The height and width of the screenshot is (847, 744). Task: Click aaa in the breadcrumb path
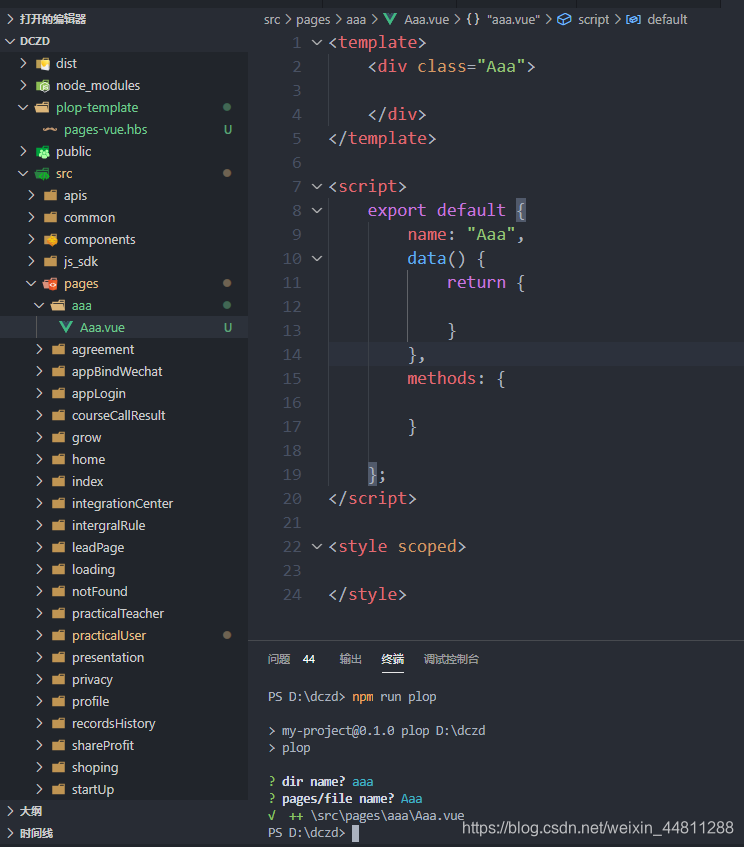356,19
